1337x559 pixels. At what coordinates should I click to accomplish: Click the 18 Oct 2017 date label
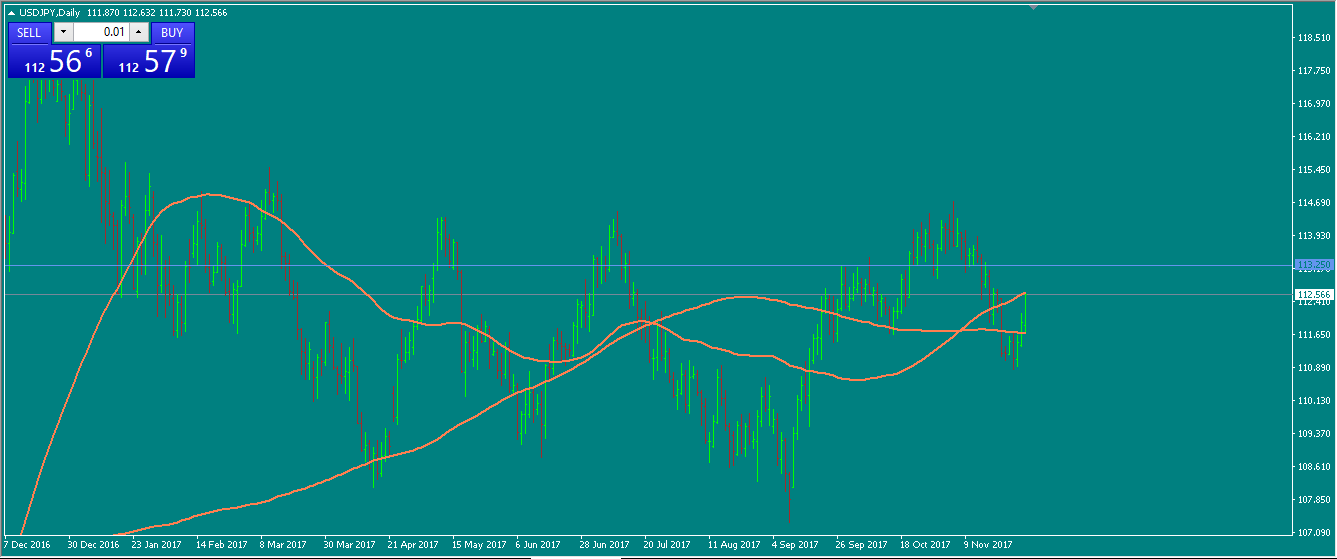pos(925,545)
